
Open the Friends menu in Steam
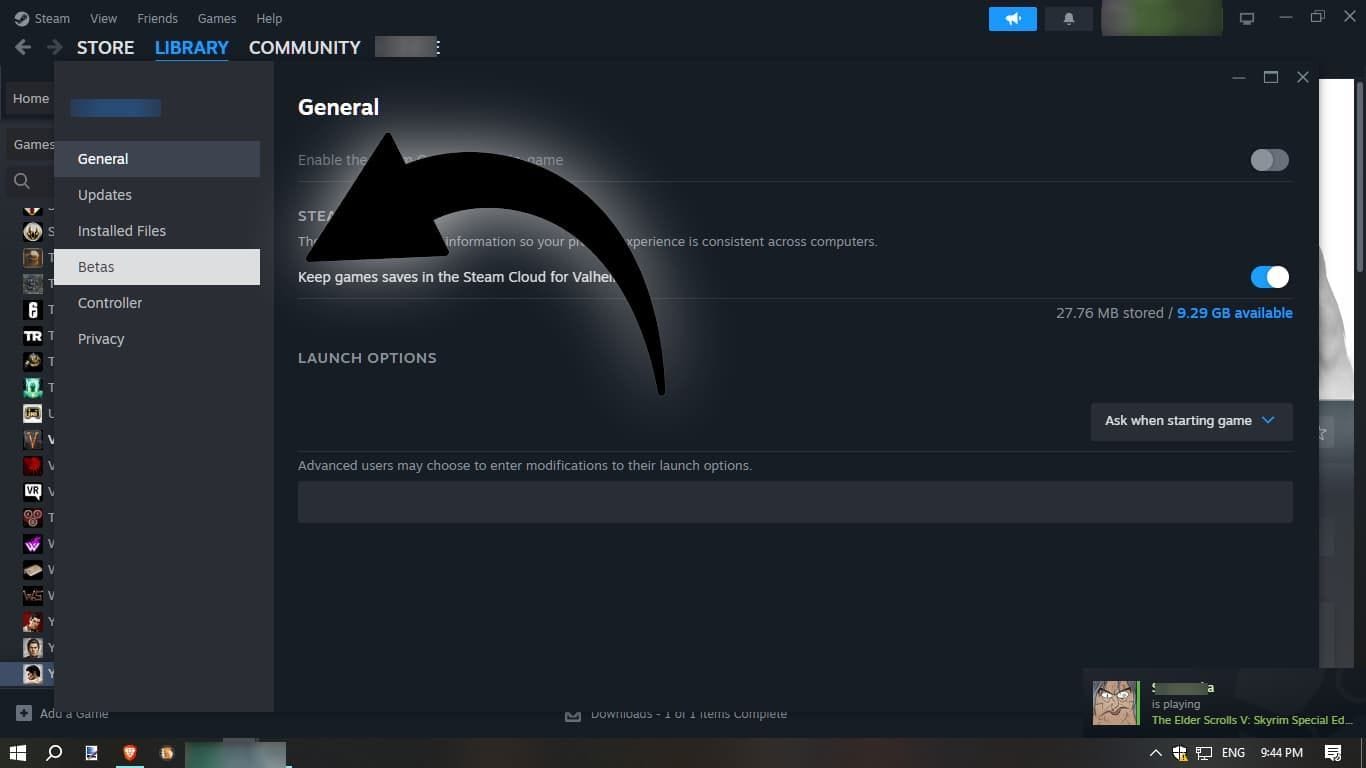pyautogui.click(x=157, y=18)
